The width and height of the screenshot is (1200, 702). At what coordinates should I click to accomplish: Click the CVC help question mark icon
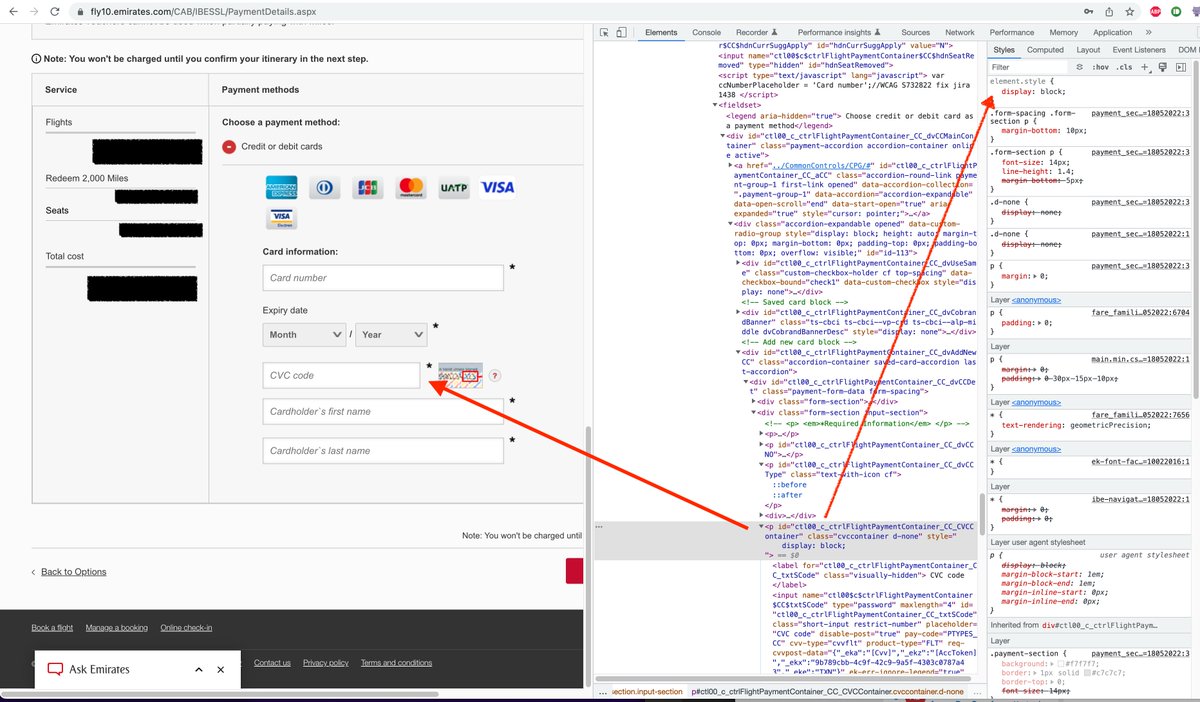click(x=494, y=376)
